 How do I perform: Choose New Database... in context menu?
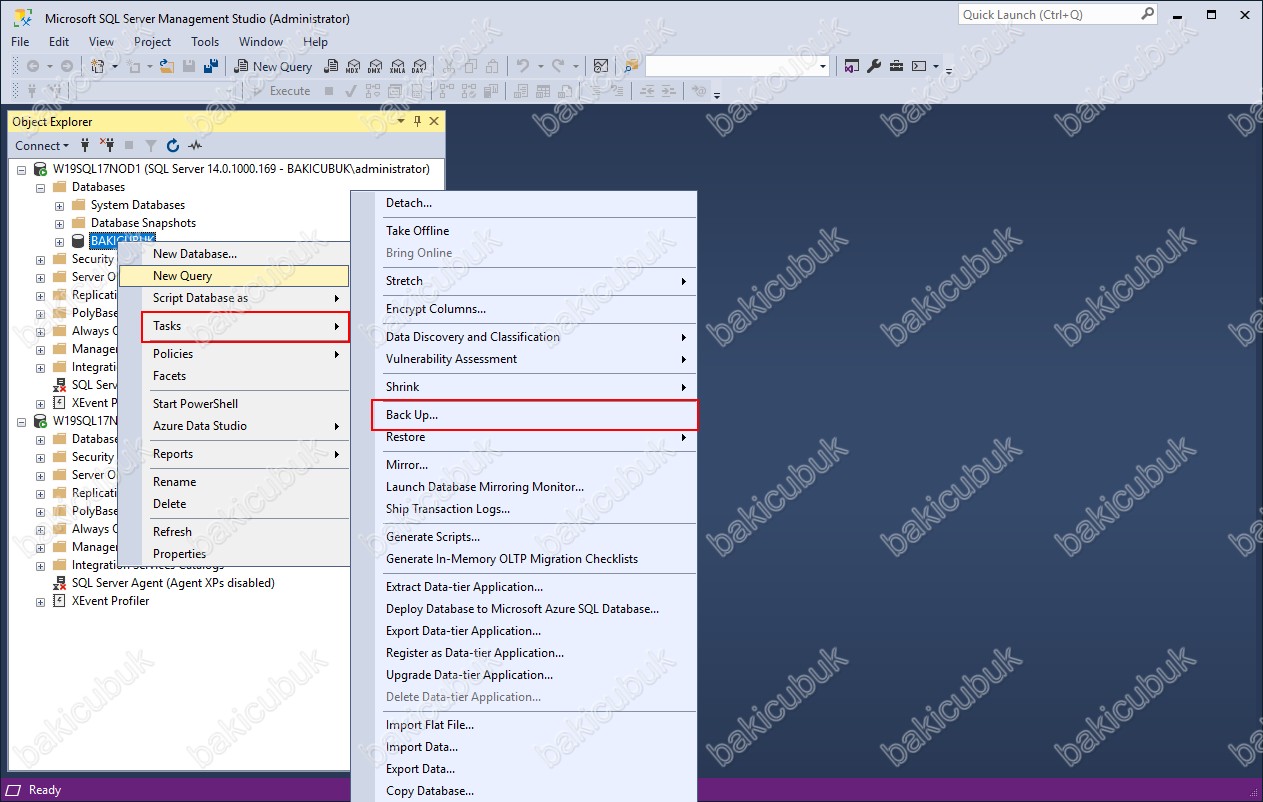(234, 254)
